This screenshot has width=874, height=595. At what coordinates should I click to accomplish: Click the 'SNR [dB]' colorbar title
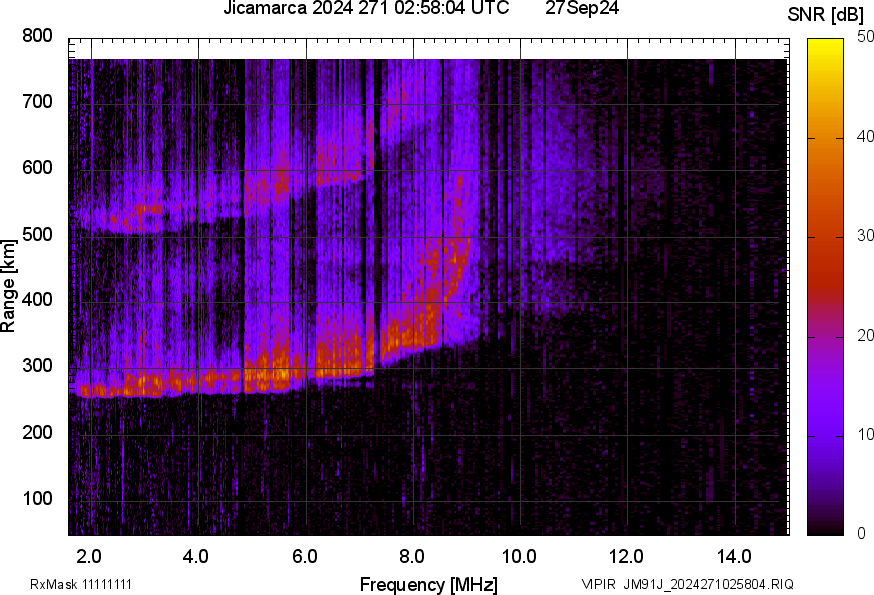[x=826, y=15]
